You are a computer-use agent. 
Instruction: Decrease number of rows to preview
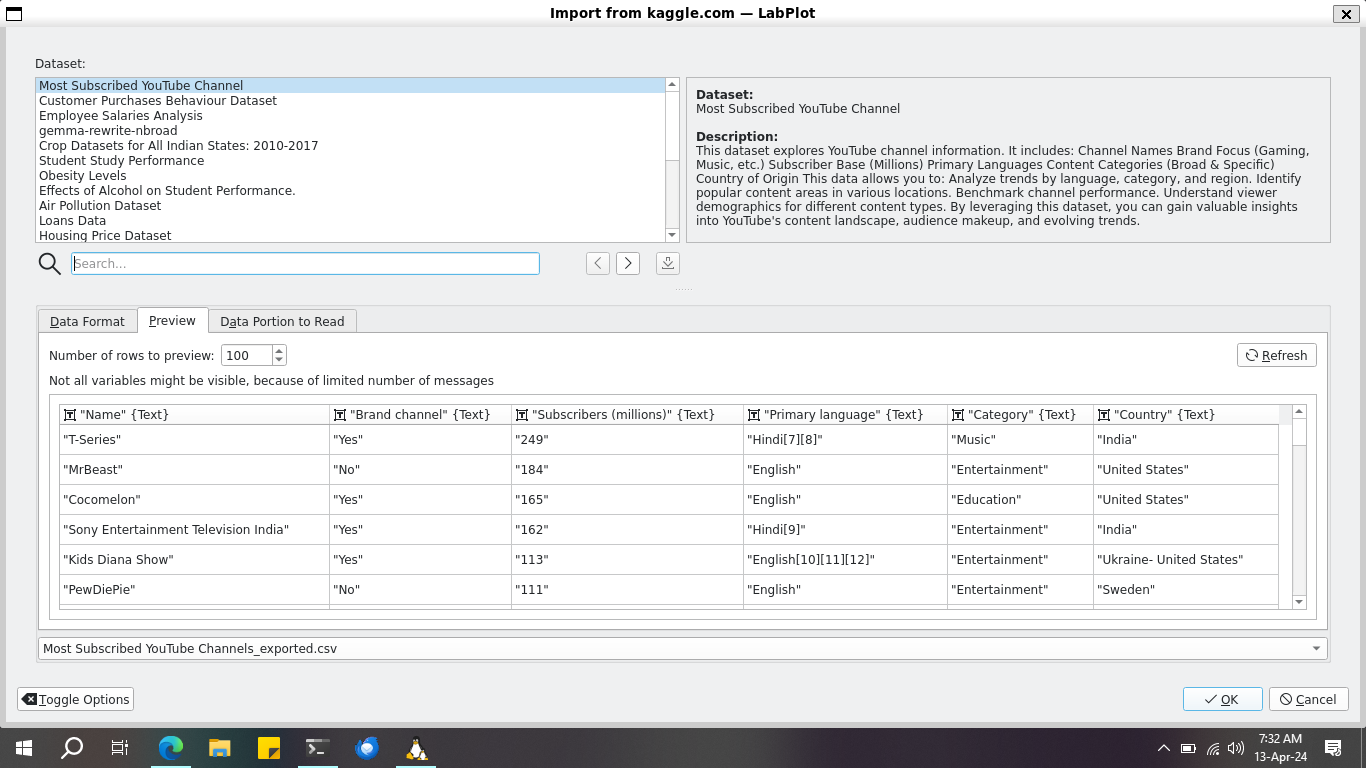pos(279,360)
